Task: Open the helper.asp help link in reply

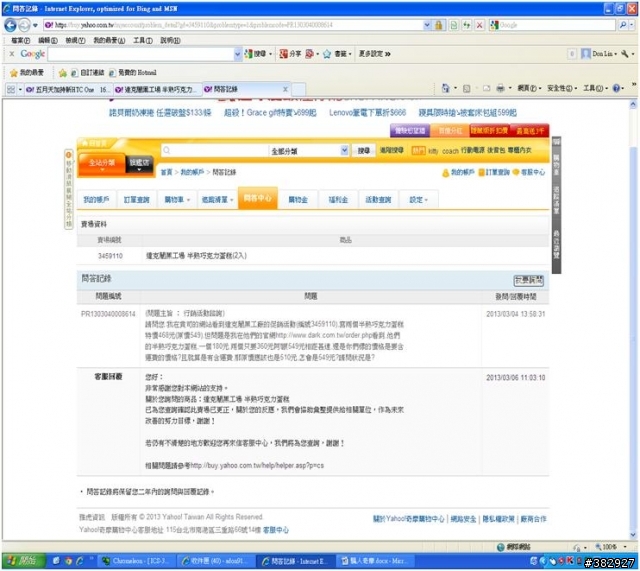Action: click(x=257, y=466)
